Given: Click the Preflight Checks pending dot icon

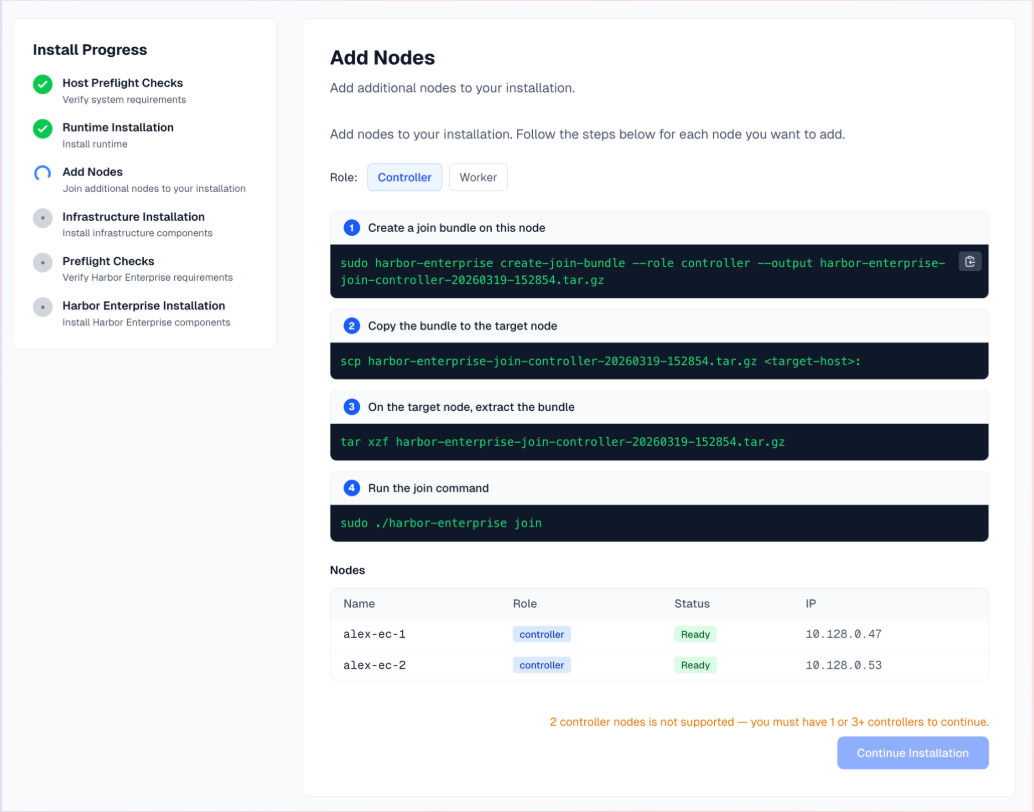Looking at the screenshot, I should coord(43,263).
